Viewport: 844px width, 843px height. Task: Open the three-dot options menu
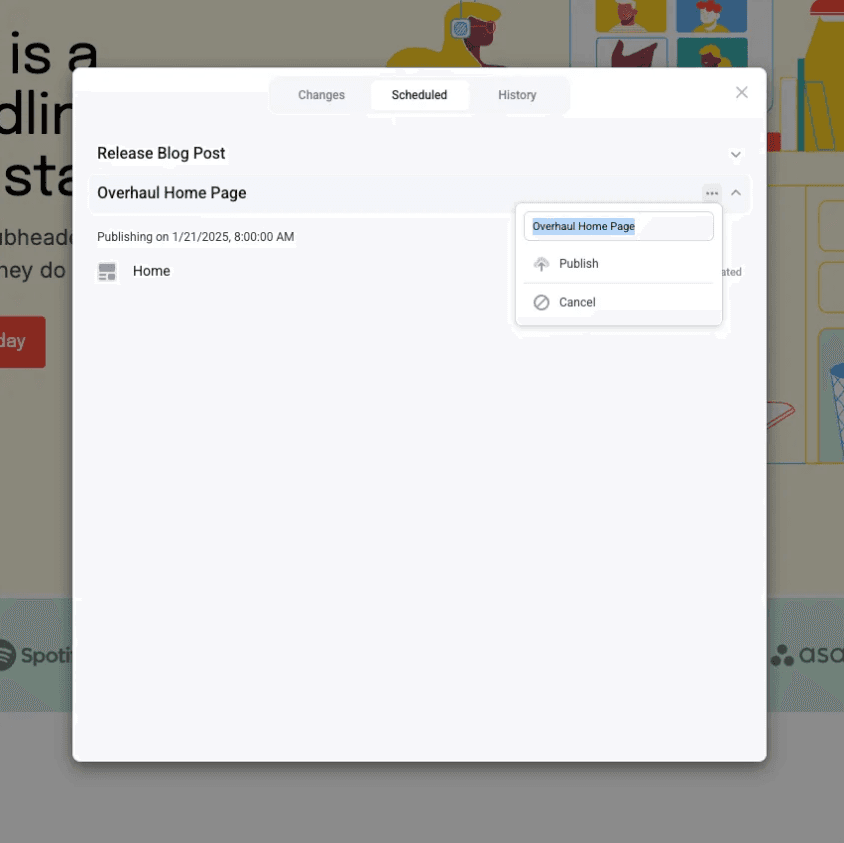(x=712, y=193)
